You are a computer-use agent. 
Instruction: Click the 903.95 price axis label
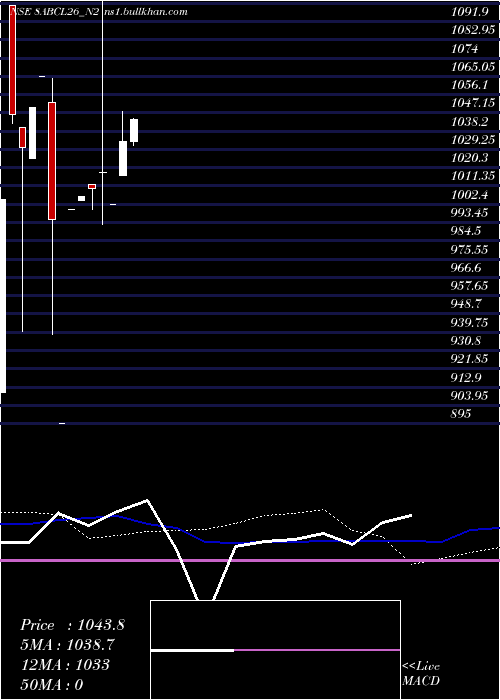(x=469, y=396)
